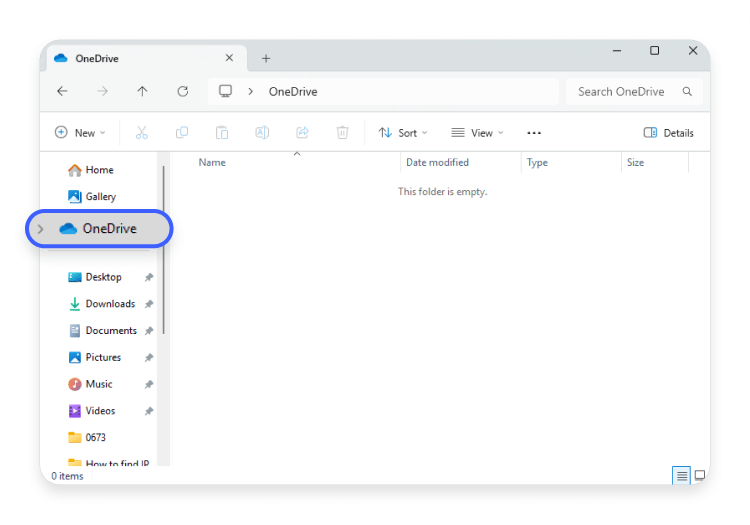Click the search magnifier icon
750x525 pixels.
687,91
